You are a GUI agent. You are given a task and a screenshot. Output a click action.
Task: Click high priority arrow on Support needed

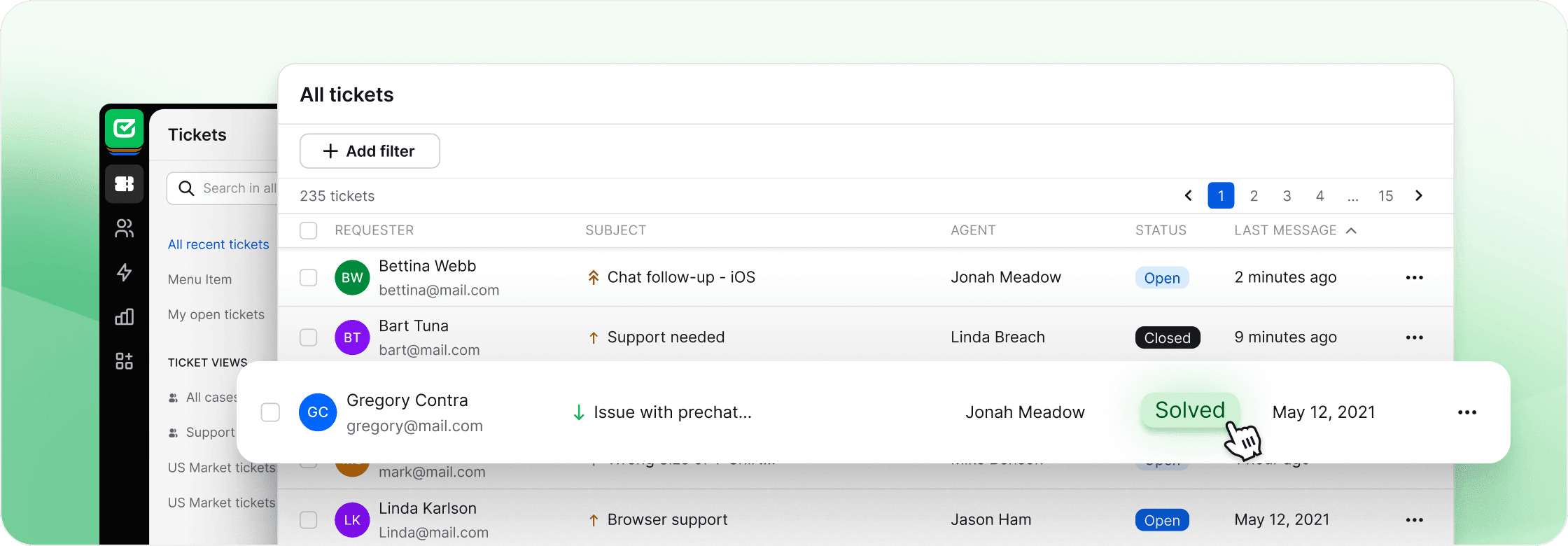coord(594,338)
